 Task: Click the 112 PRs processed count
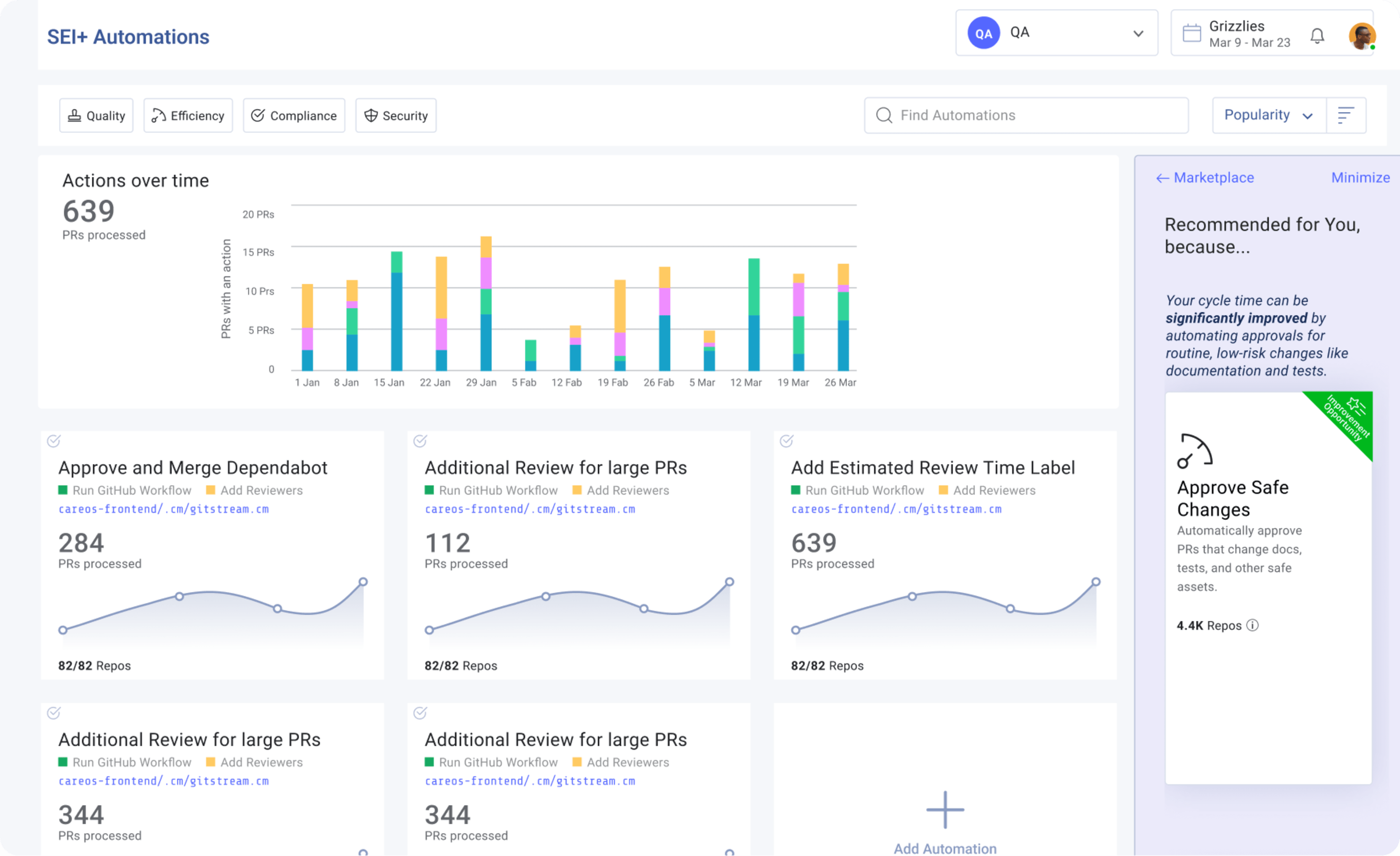coord(448,542)
